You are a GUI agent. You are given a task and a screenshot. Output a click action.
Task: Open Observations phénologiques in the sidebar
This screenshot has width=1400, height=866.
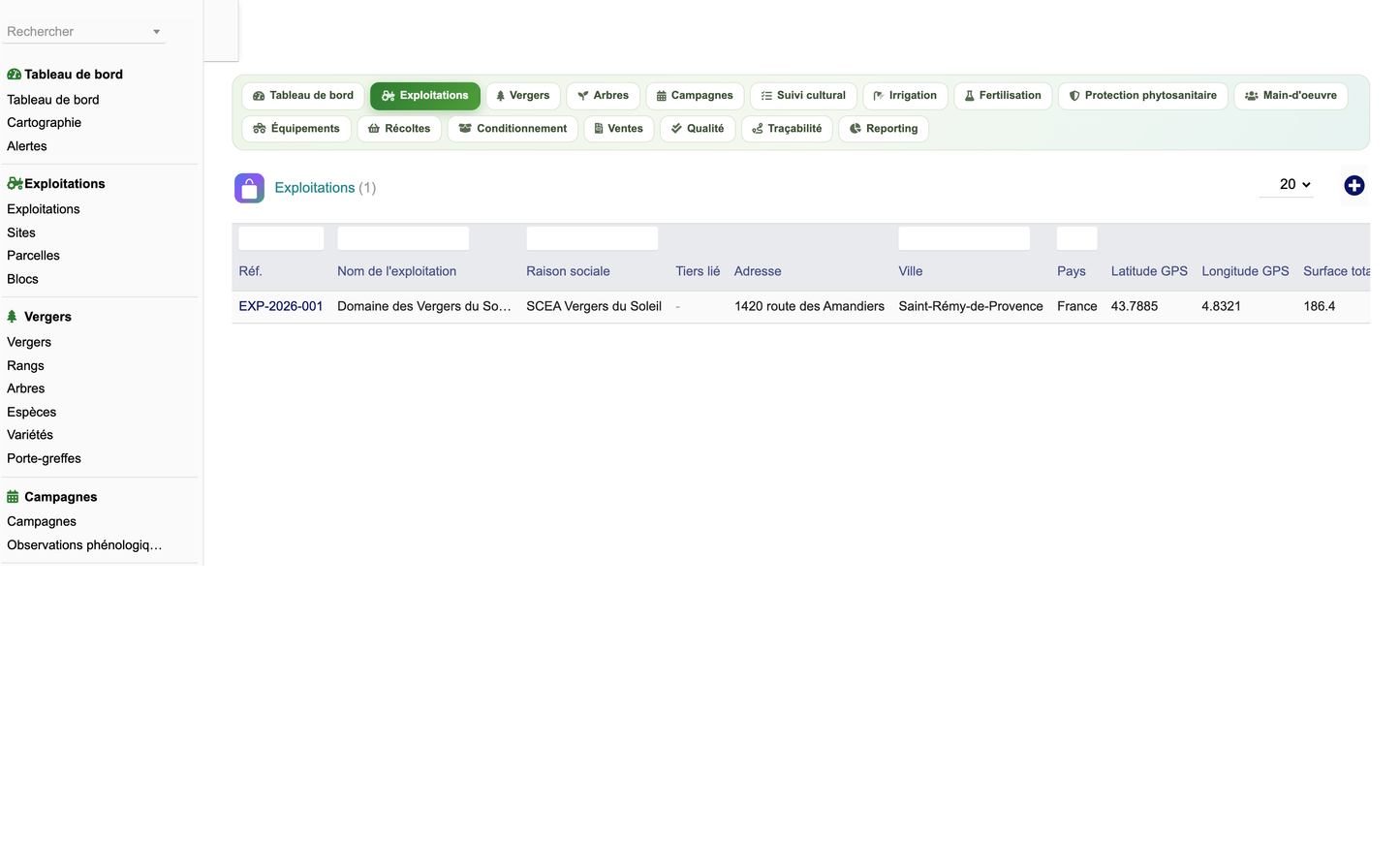[85, 545]
